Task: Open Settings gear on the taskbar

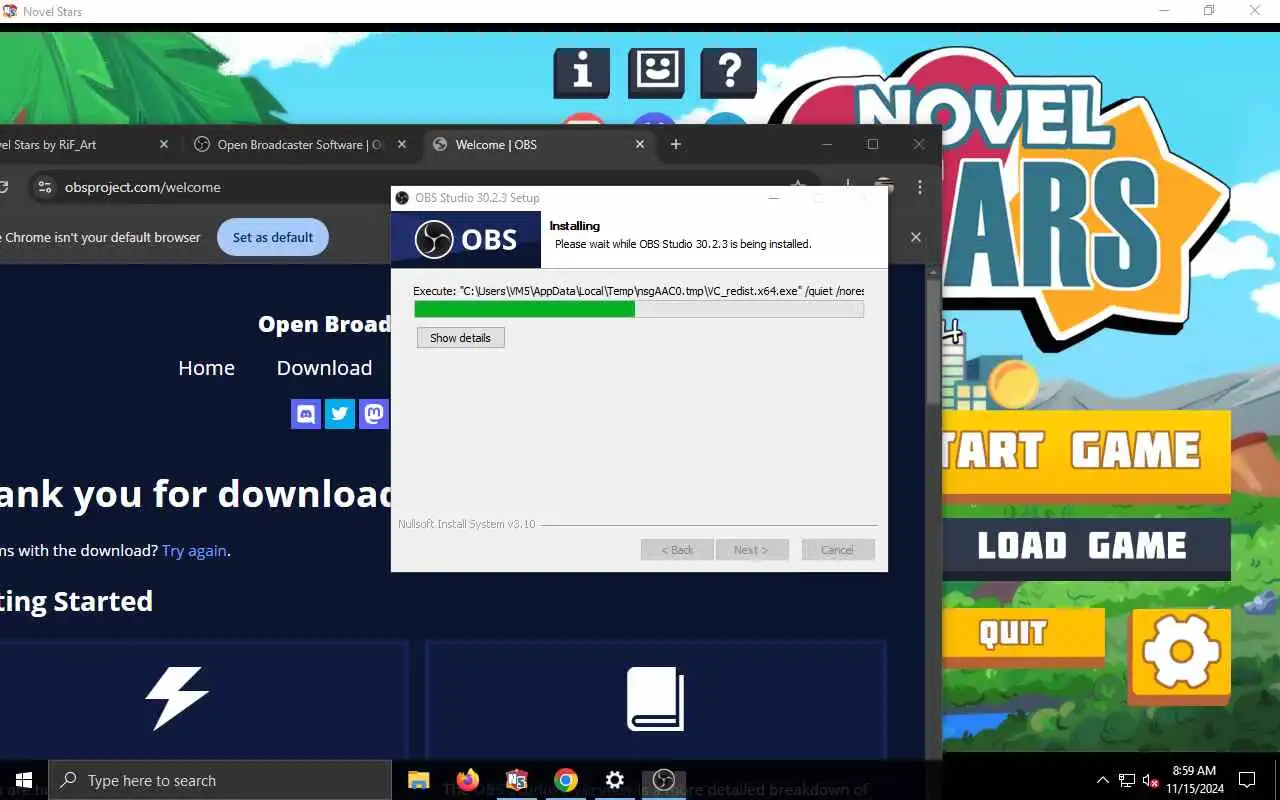Action: [x=615, y=780]
